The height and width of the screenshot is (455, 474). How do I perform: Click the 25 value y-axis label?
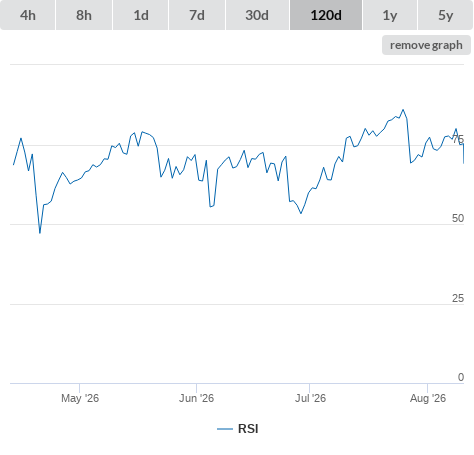tap(458, 298)
